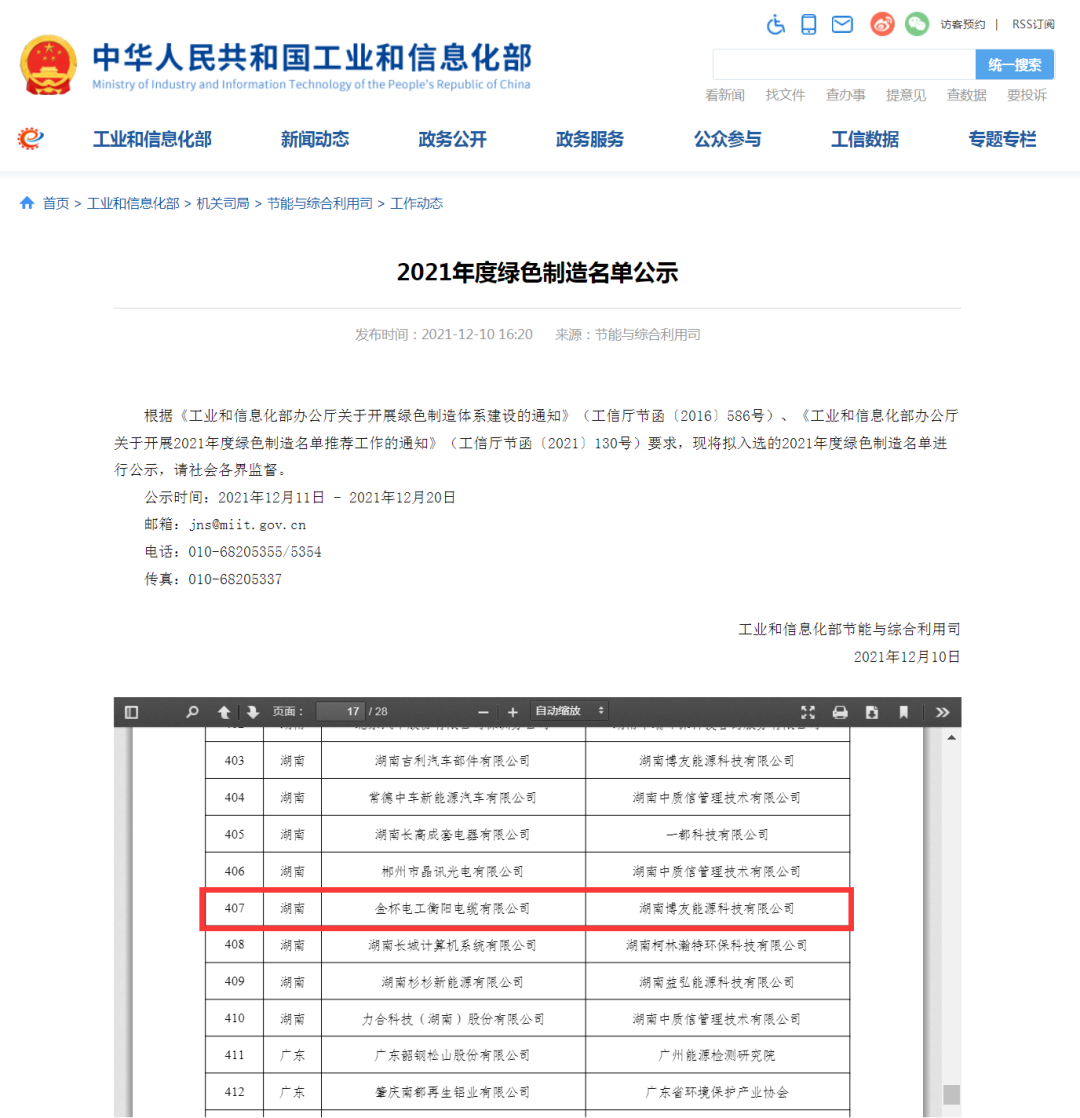Open the Weibo social icon
Screen dimensions: 1080x1118
pyautogui.click(x=882, y=24)
